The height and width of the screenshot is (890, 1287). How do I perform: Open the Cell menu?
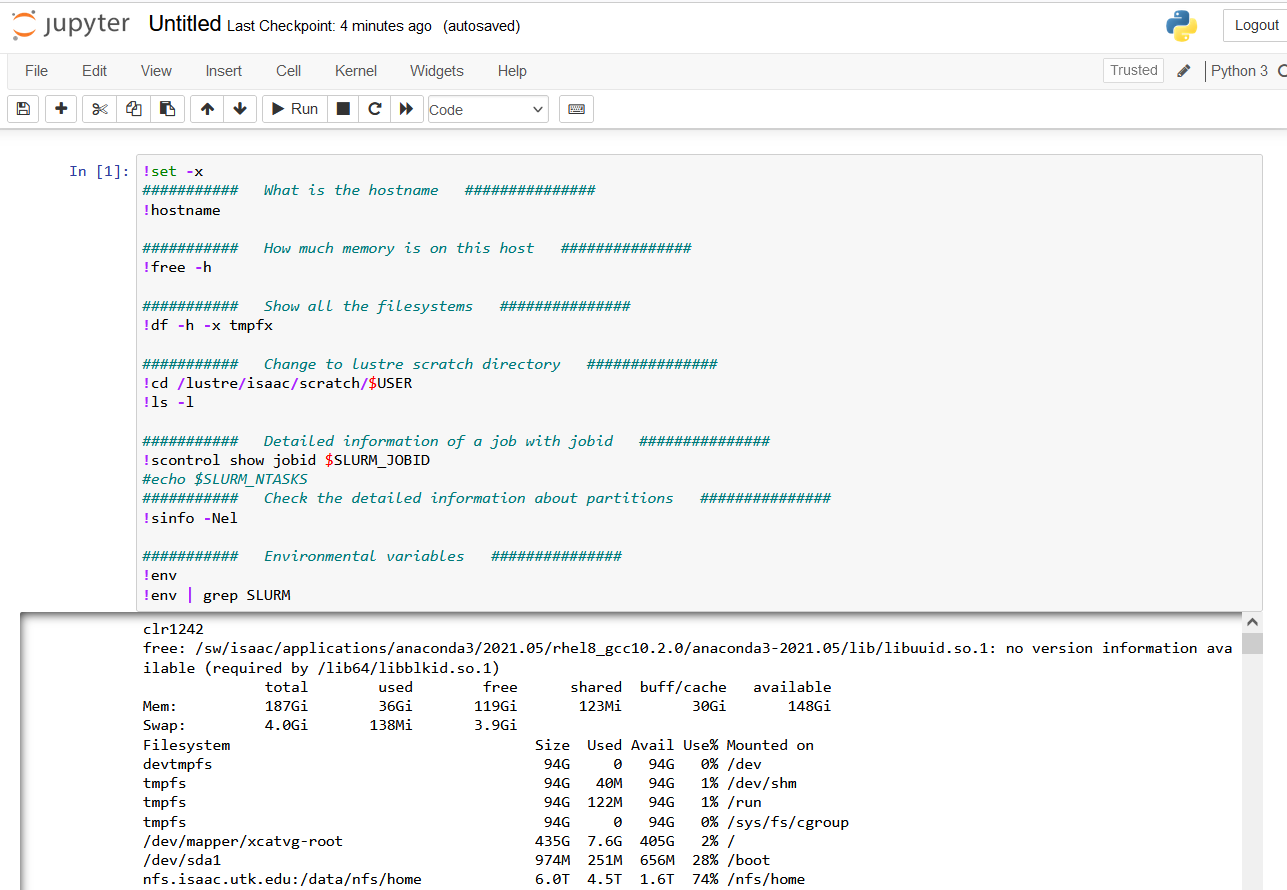click(288, 71)
